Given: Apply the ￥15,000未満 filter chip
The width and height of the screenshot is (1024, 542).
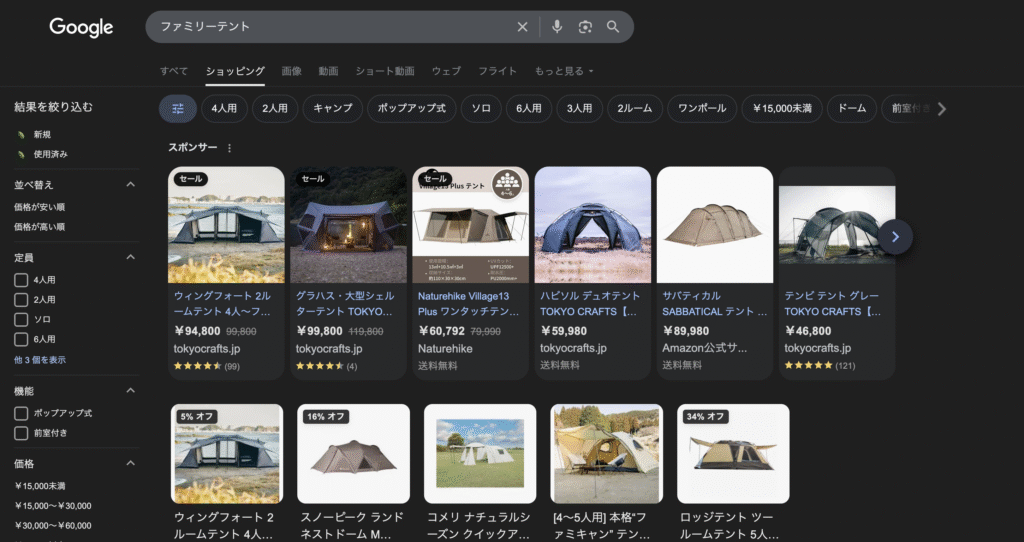Looking at the screenshot, I should click(782, 109).
